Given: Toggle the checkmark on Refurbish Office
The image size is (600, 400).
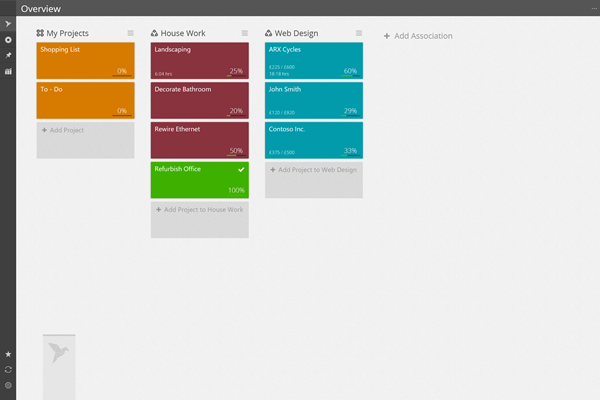Looking at the screenshot, I should point(241,170).
